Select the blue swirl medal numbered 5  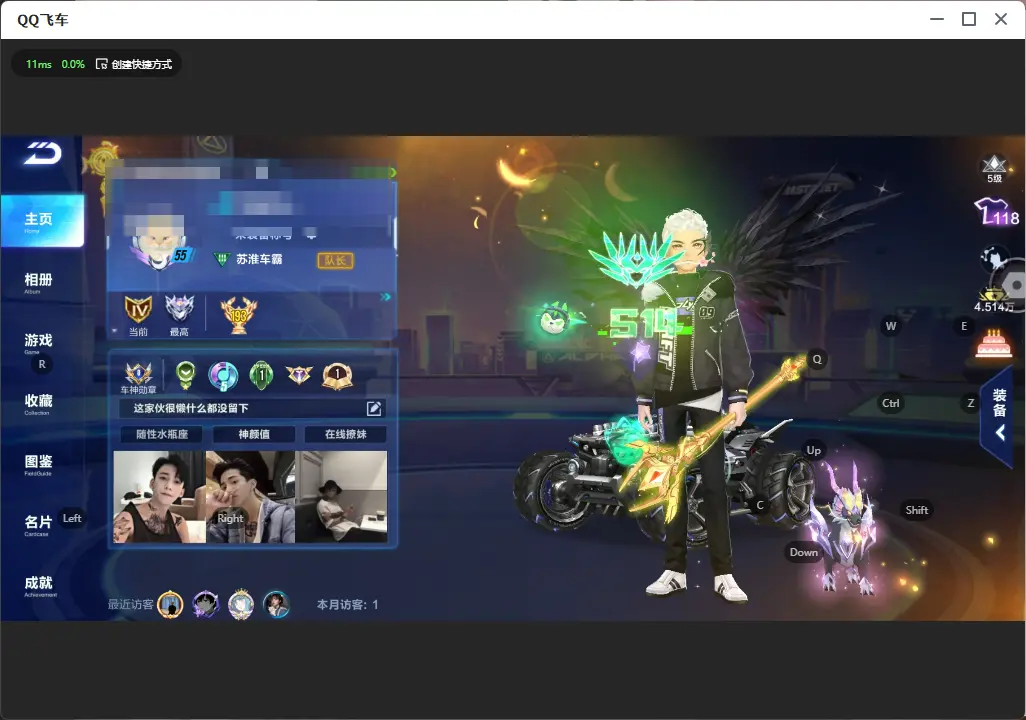click(223, 376)
